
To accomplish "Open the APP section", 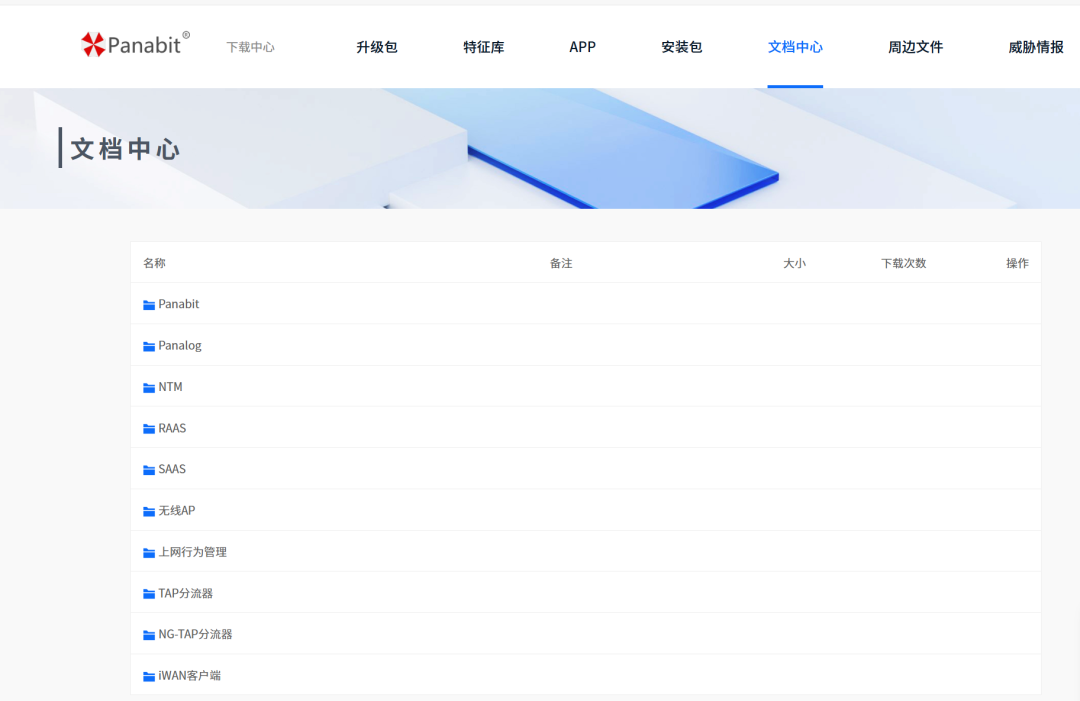I will 582,47.
